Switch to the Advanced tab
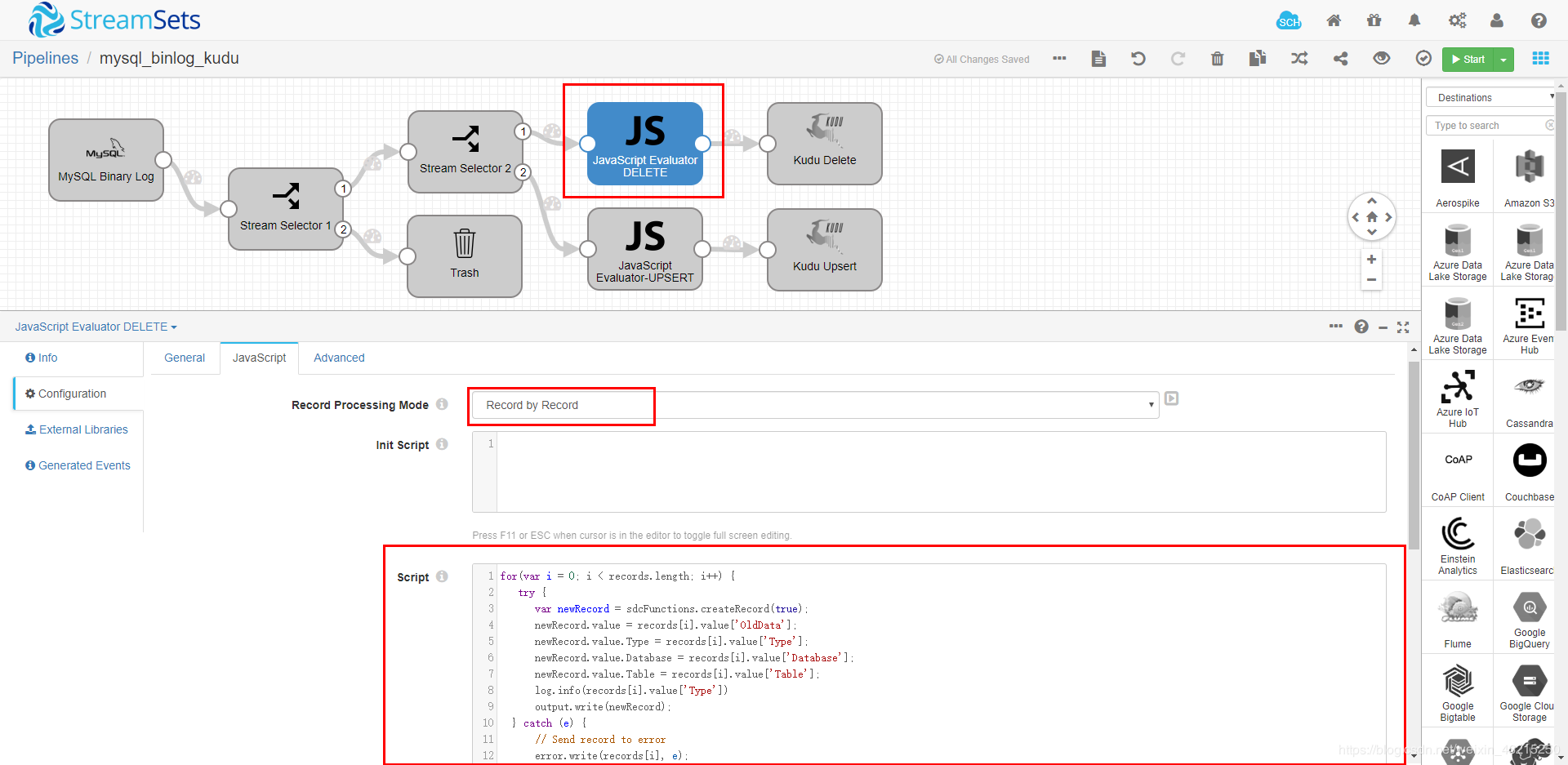This screenshot has height=765, width=1568. (x=339, y=358)
